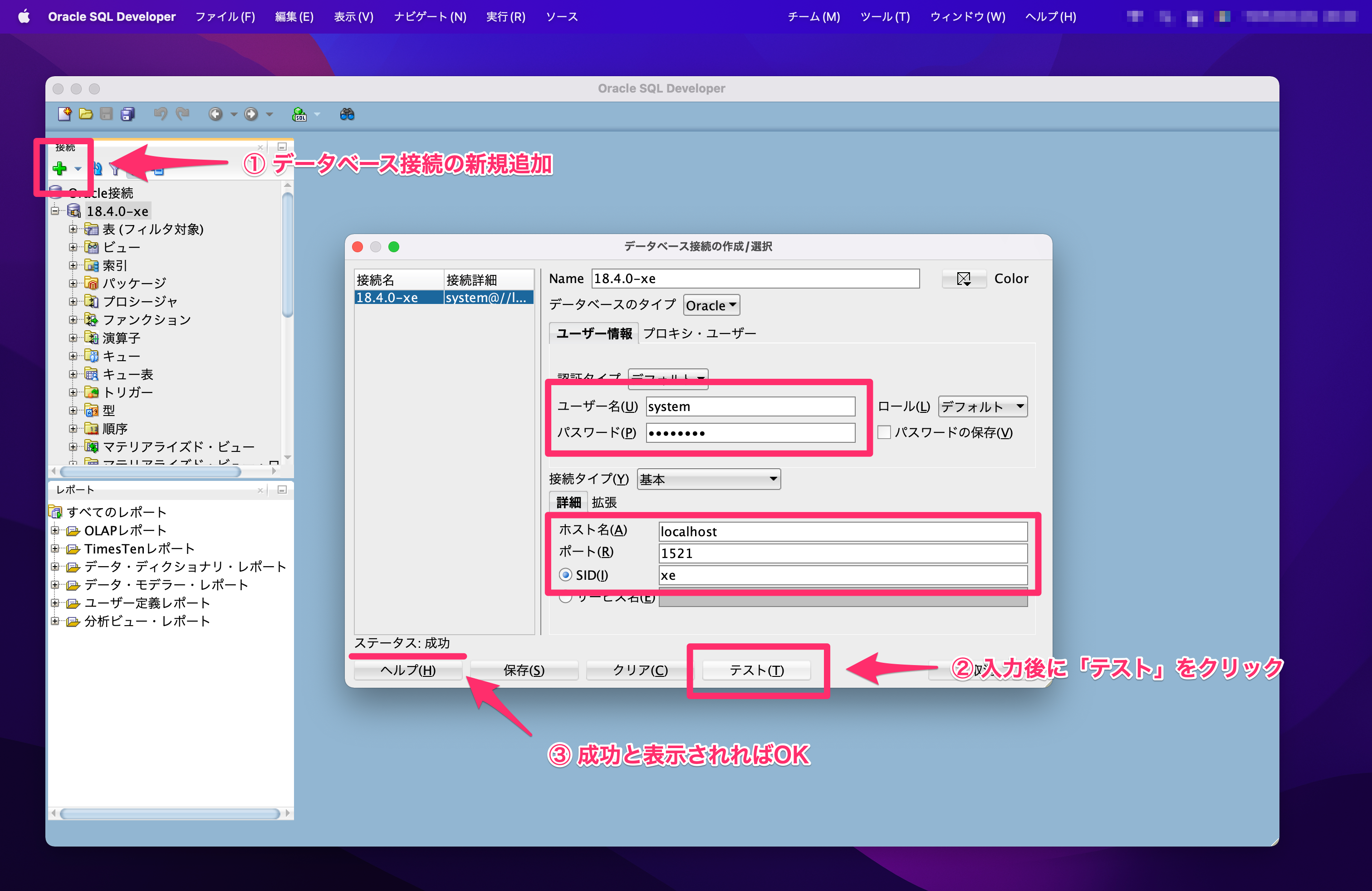Open the ロール デフォルト dropdown
This screenshot has height=891, width=1372.
[982, 406]
